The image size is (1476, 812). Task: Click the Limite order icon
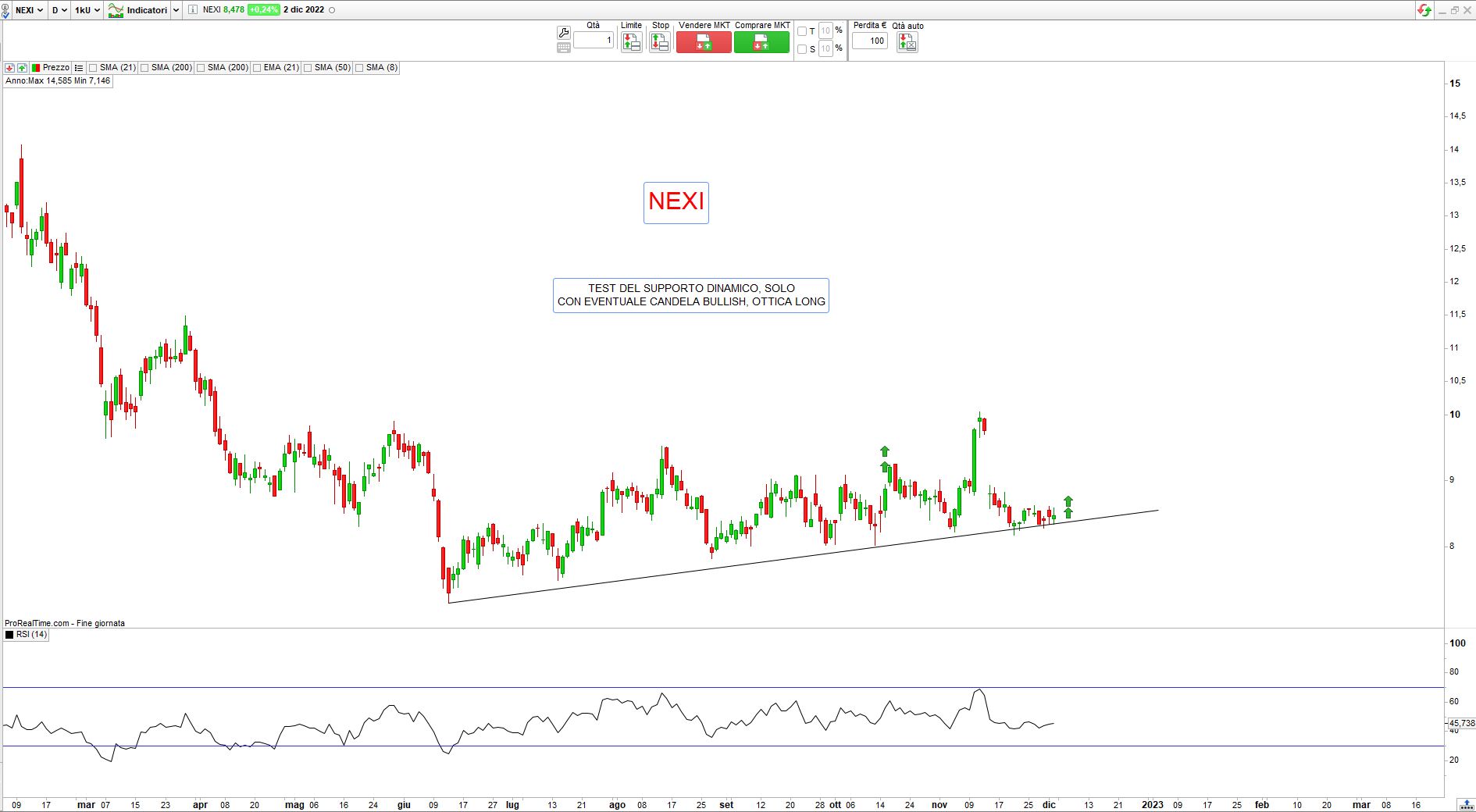tap(631, 43)
